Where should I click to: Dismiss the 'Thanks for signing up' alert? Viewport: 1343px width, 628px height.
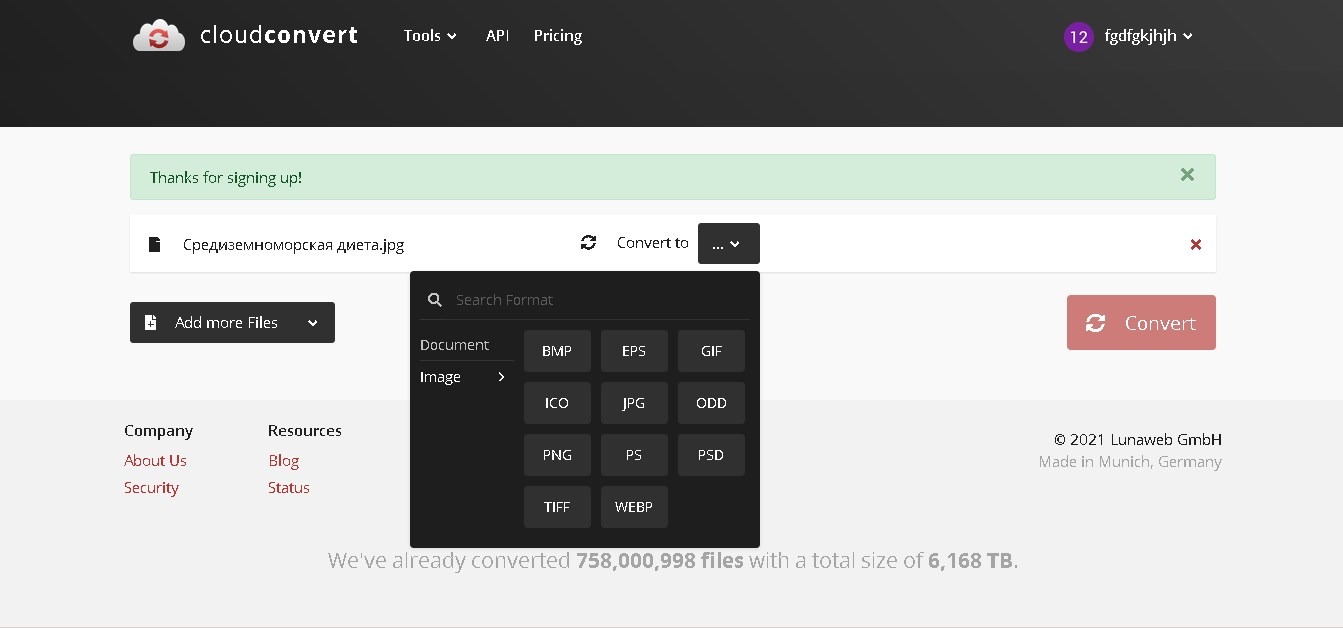pyautogui.click(x=1187, y=175)
